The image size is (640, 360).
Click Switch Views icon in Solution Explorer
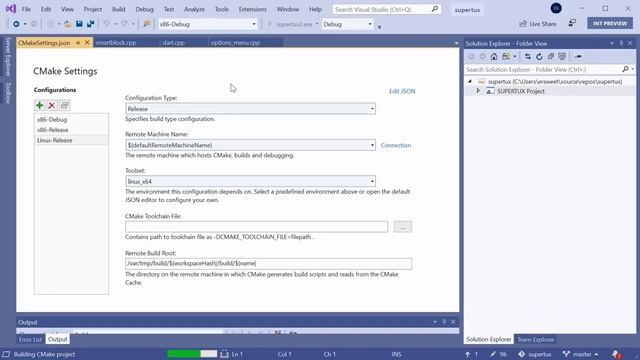point(506,56)
